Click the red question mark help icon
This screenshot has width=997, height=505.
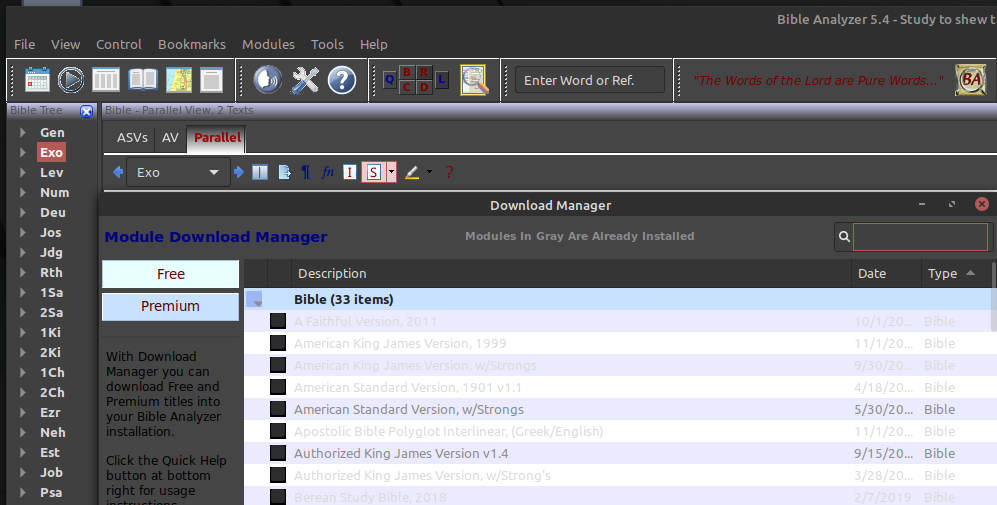449,172
